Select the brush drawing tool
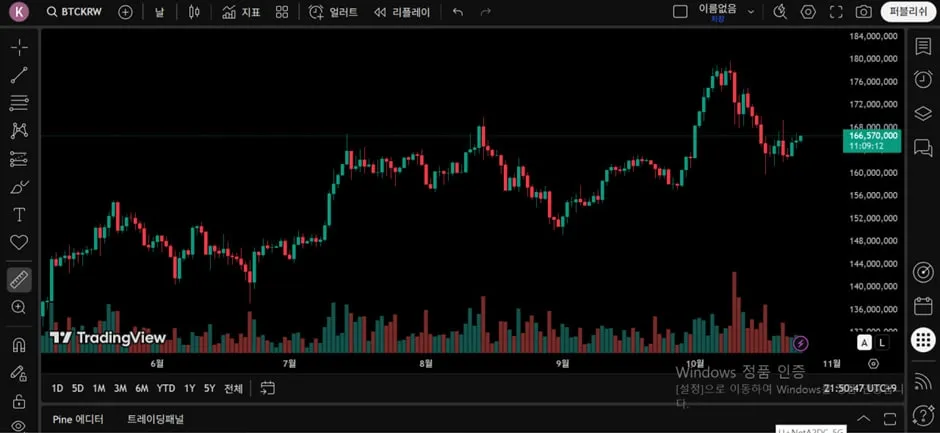The width and height of the screenshot is (940, 433). 19,187
